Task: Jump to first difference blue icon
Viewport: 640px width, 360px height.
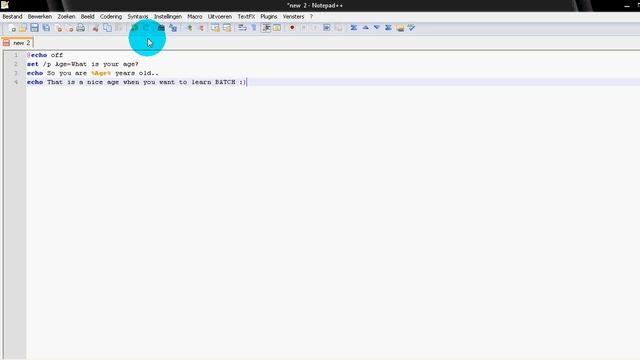Action: [x=353, y=28]
